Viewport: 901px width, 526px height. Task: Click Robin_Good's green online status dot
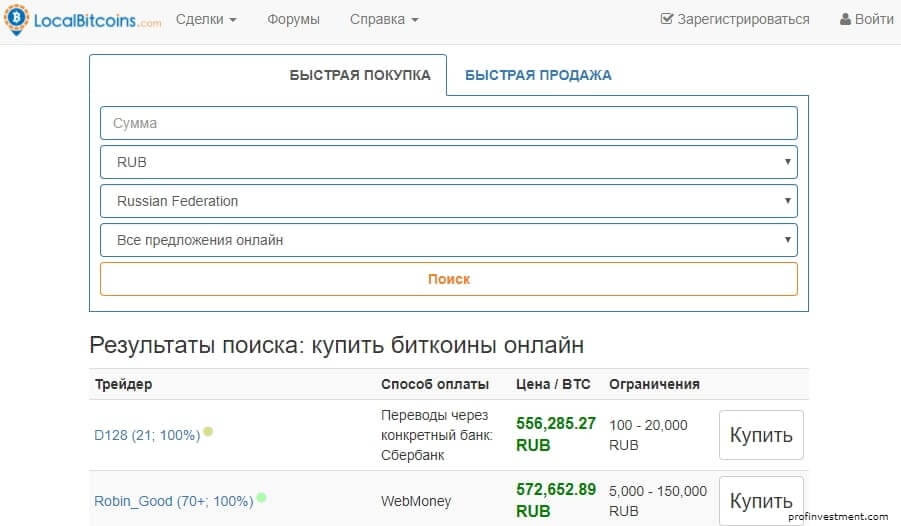(x=261, y=497)
